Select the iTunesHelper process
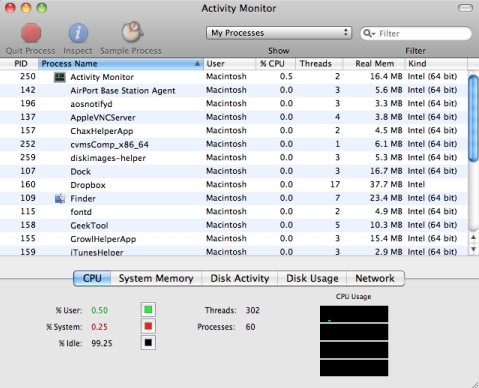This screenshot has height=388, width=479. pyautogui.click(x=234, y=251)
